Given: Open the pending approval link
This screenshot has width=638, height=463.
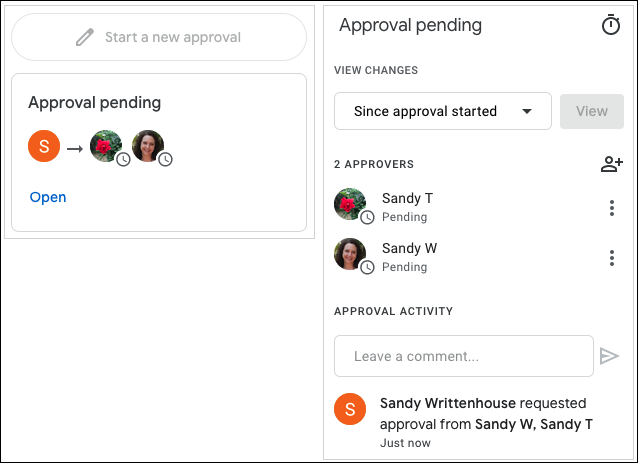Looking at the screenshot, I should (x=48, y=197).
